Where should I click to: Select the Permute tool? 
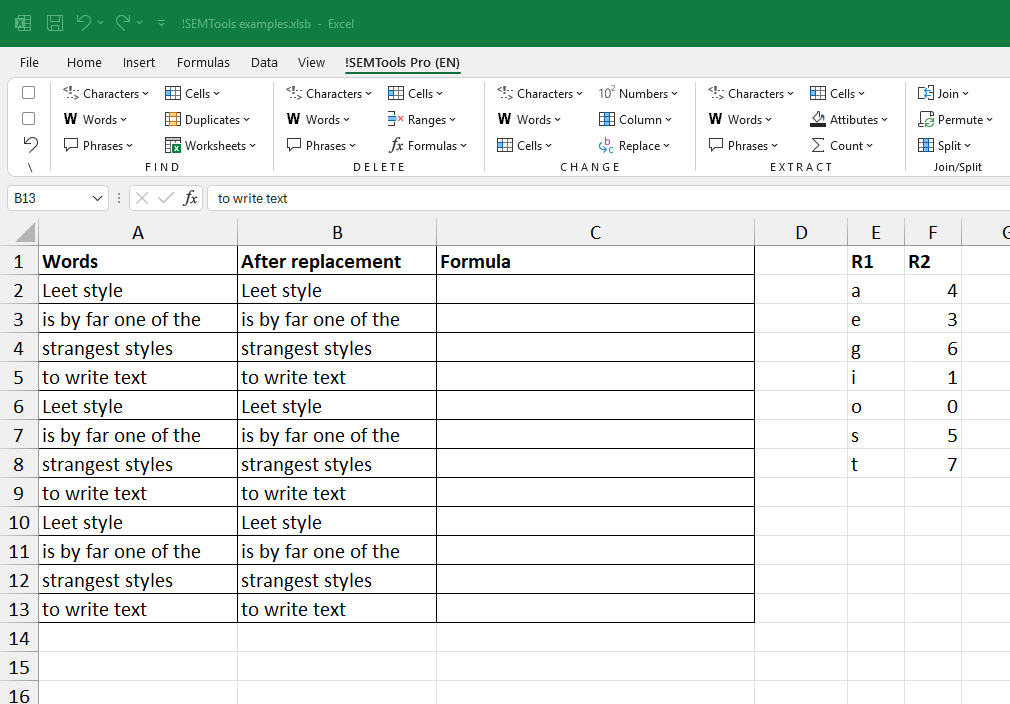(x=956, y=119)
